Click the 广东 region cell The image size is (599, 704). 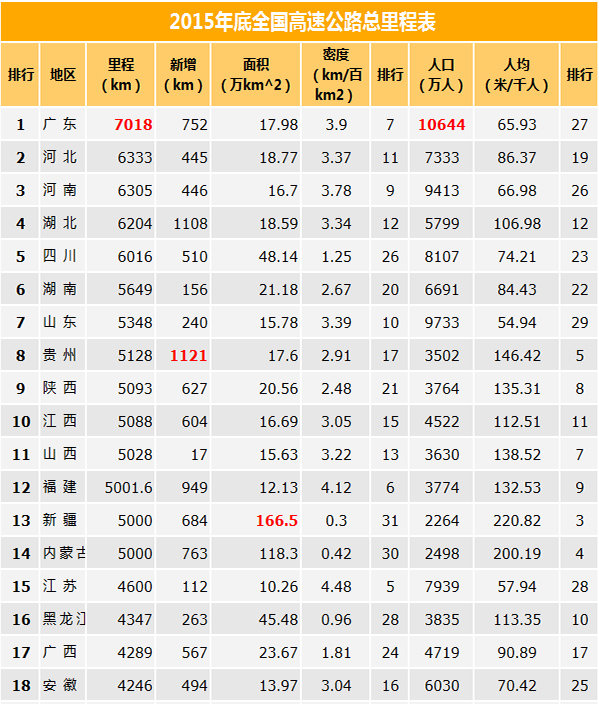coord(60,124)
